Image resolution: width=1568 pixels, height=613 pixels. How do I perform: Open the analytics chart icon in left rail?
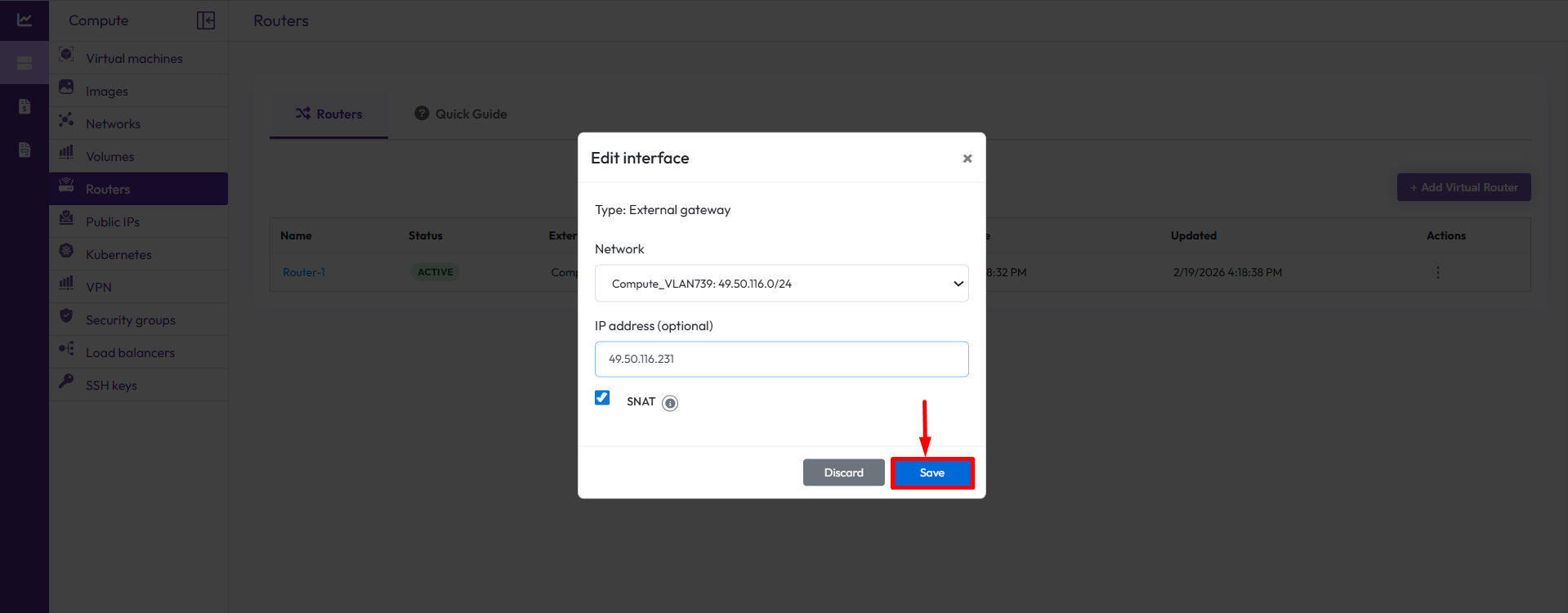click(25, 20)
